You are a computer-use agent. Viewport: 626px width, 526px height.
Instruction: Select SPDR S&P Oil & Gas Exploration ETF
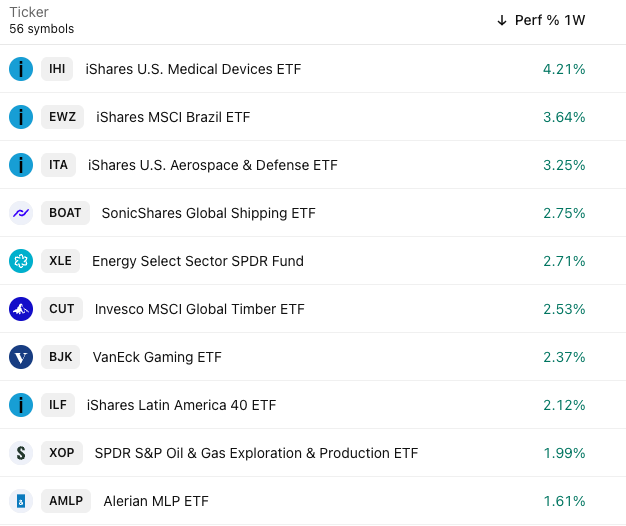pos(256,453)
